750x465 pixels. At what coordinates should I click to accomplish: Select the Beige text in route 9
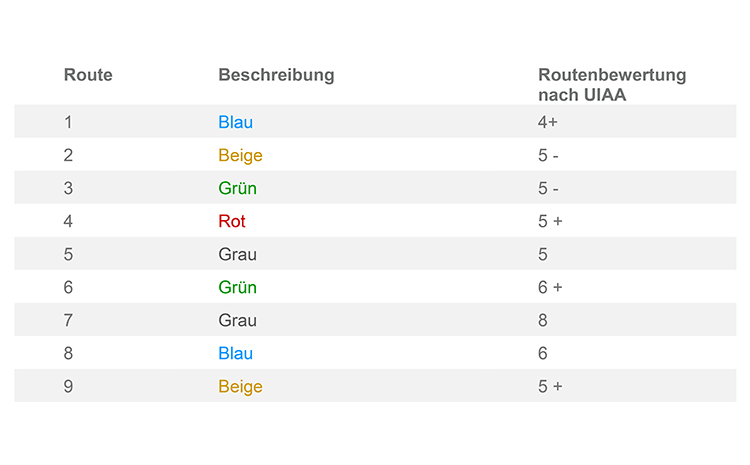(x=240, y=387)
